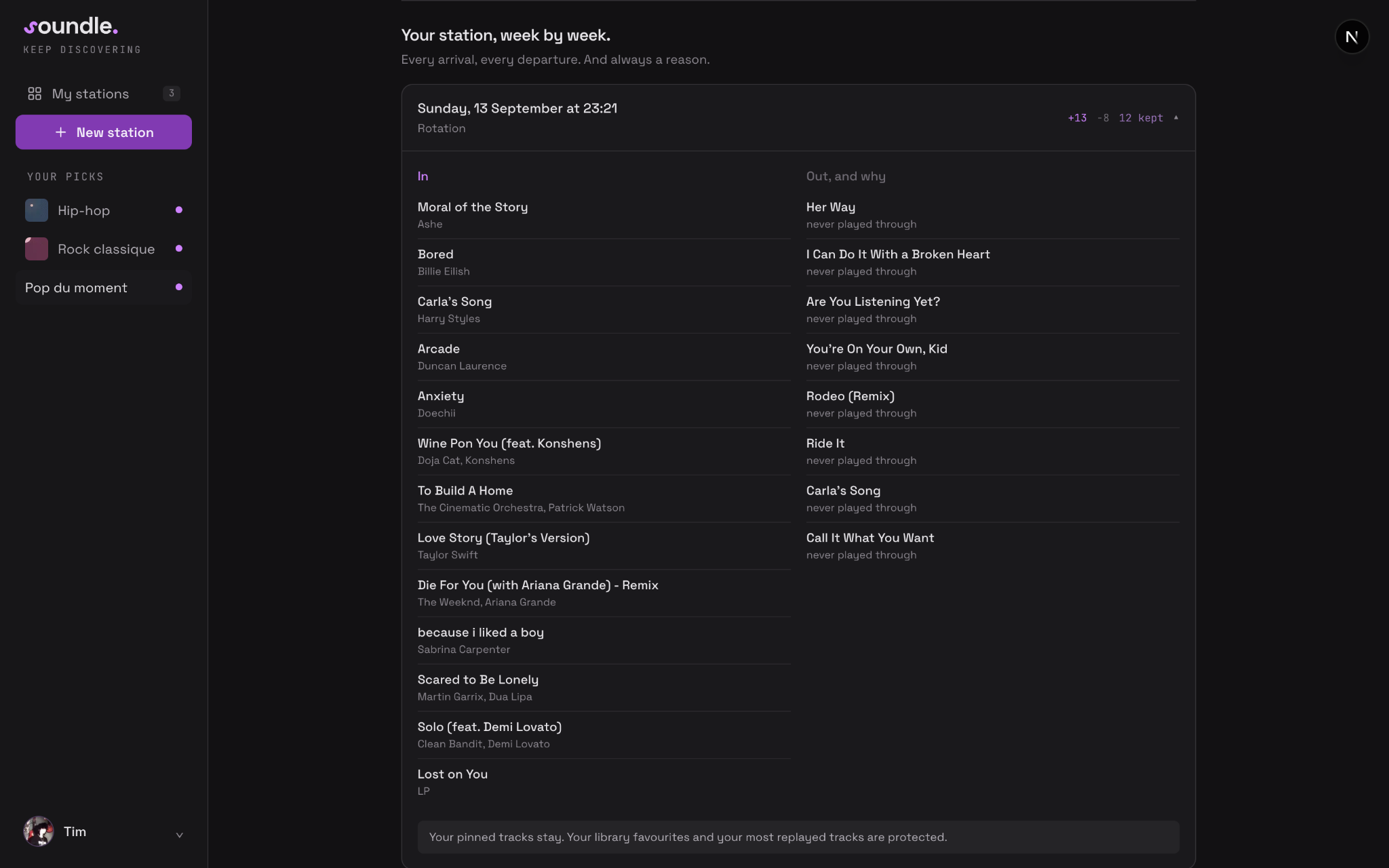Viewport: 1389px width, 868px height.
Task: Click the track Anxiety by Doechii
Action: coord(441,396)
